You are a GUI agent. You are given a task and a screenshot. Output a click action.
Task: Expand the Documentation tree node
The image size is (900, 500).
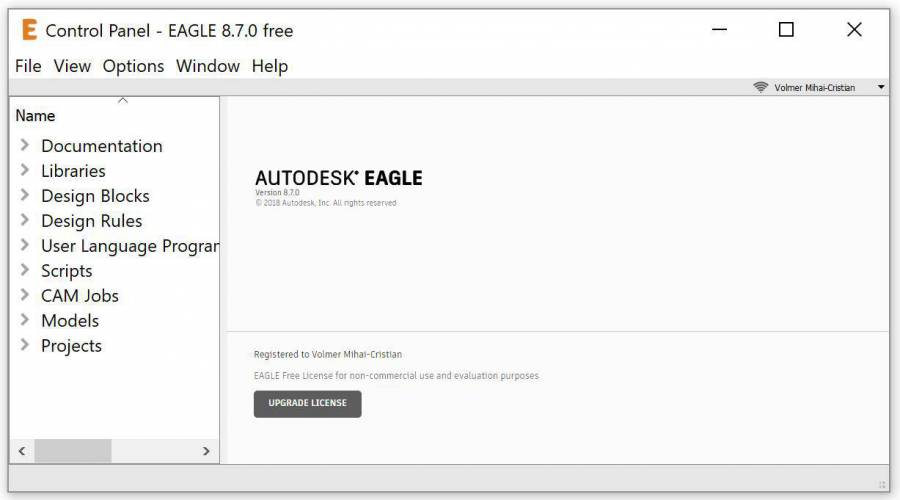pyautogui.click(x=25, y=145)
